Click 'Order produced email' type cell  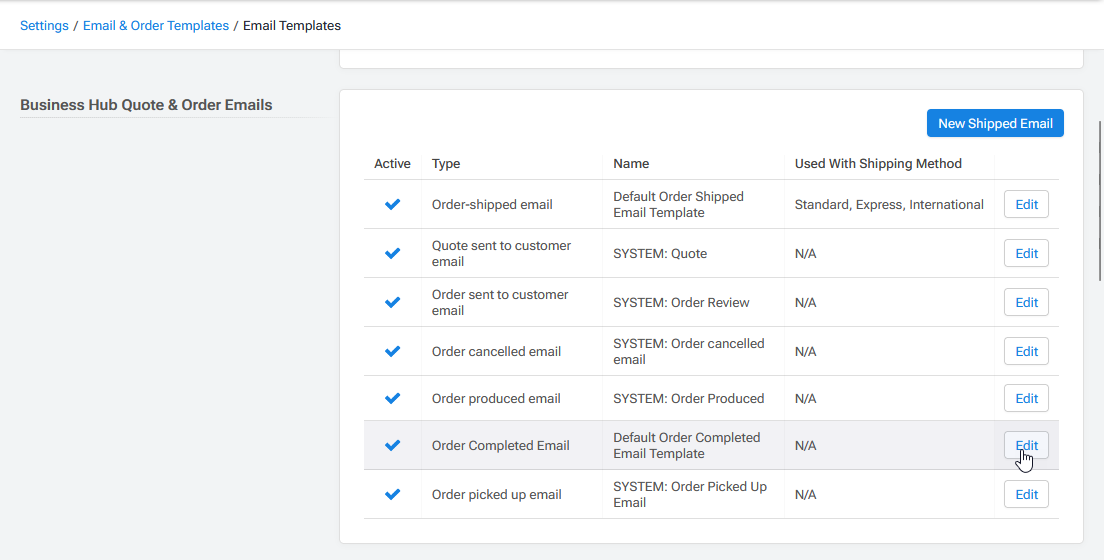pyautogui.click(x=512, y=399)
